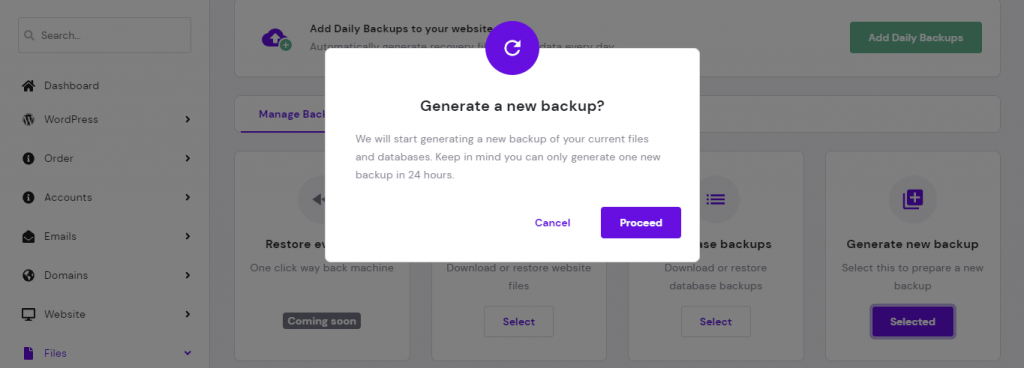
Task: Expand the Order section arrow
Action: coord(187,159)
